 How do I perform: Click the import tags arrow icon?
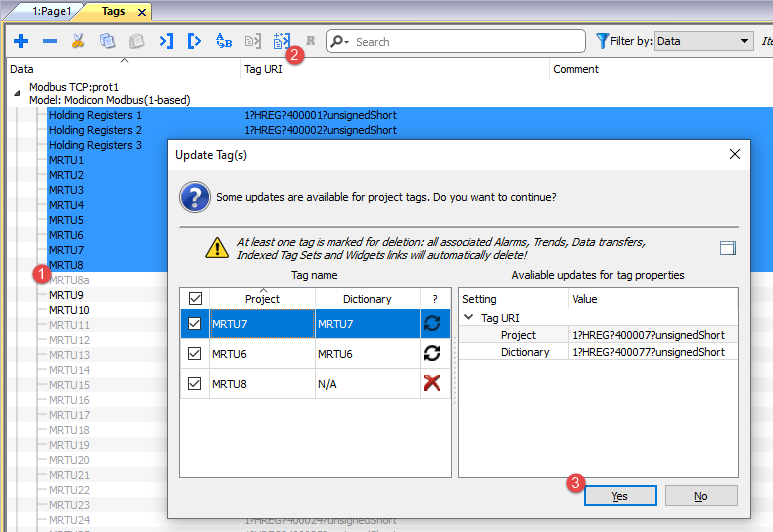(166, 41)
